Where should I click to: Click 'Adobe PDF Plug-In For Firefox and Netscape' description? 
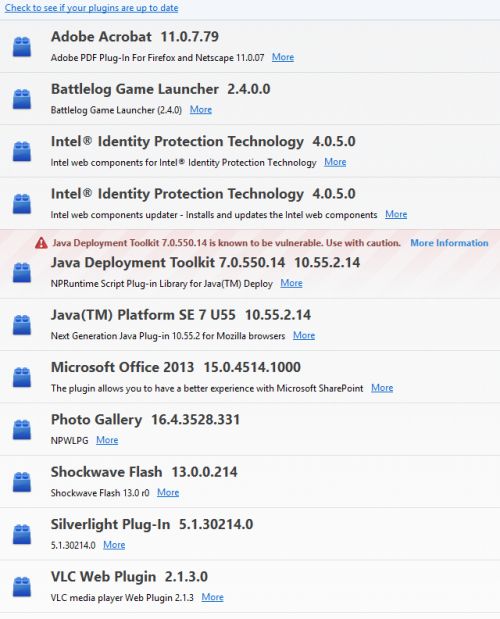pos(157,58)
